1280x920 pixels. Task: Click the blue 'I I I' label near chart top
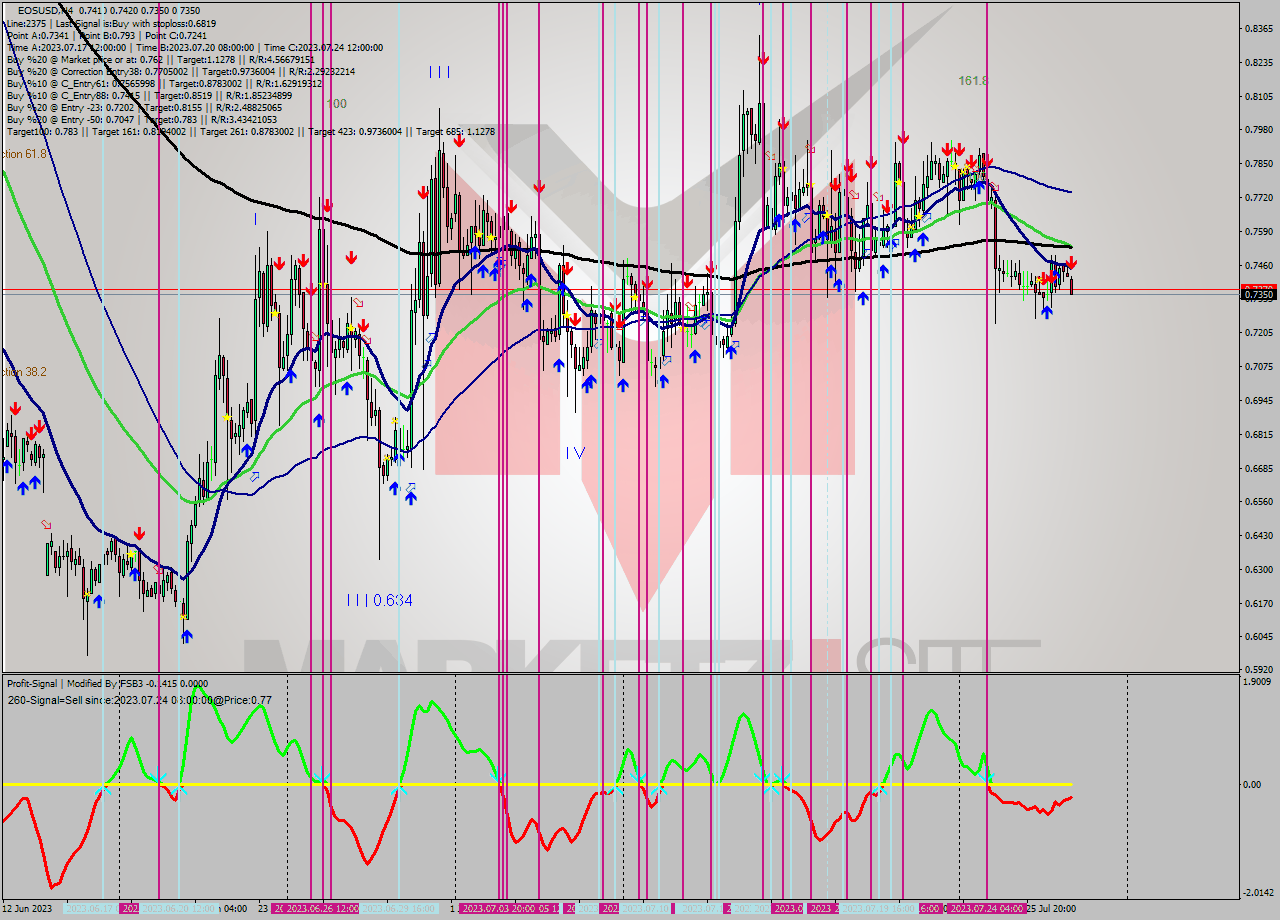(439, 72)
